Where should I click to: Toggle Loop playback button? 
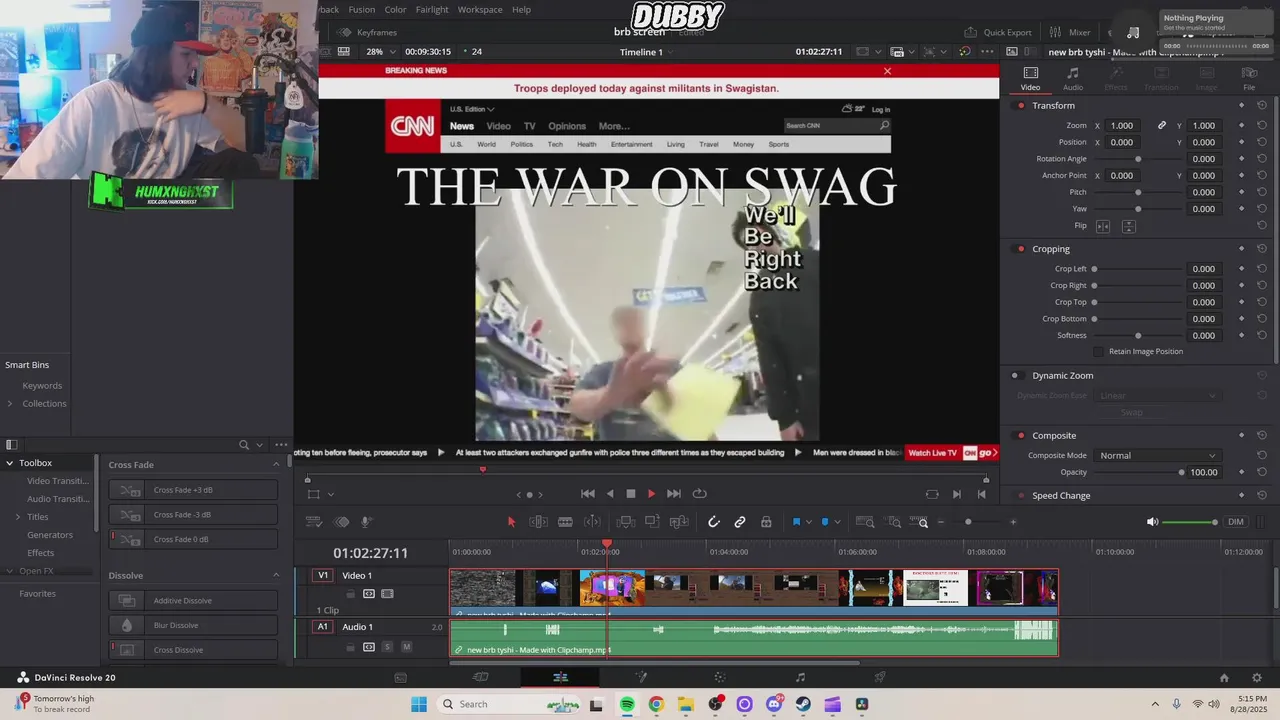click(x=700, y=494)
